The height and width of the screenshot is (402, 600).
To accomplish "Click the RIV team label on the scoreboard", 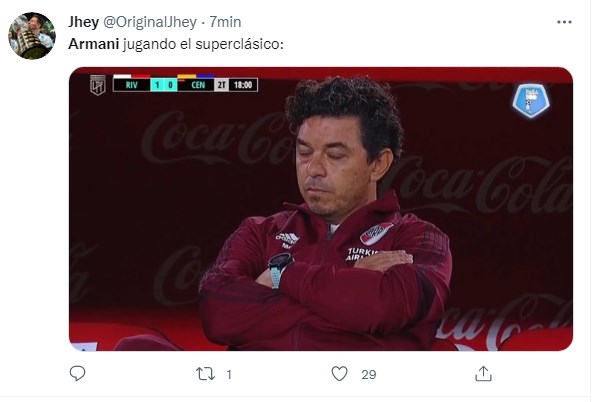I will pos(131,85).
